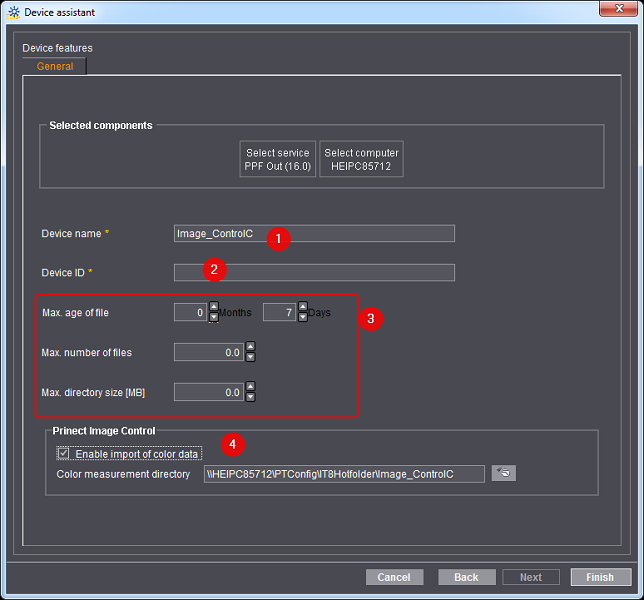Click the Color measurement directory path field
This screenshot has height=600, width=644.
click(344, 473)
